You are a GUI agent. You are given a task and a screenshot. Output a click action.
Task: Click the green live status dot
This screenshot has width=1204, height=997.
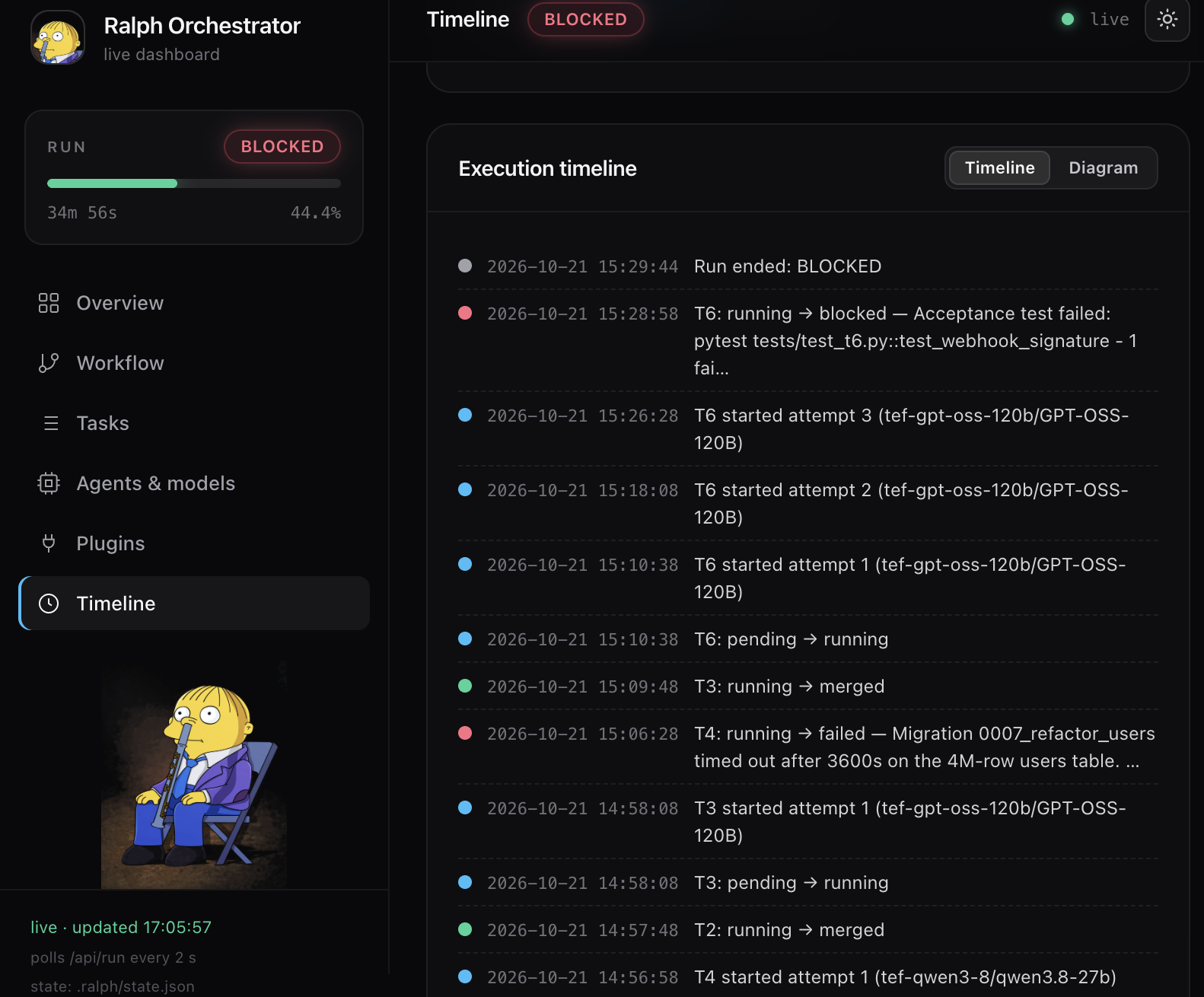[x=1068, y=19]
